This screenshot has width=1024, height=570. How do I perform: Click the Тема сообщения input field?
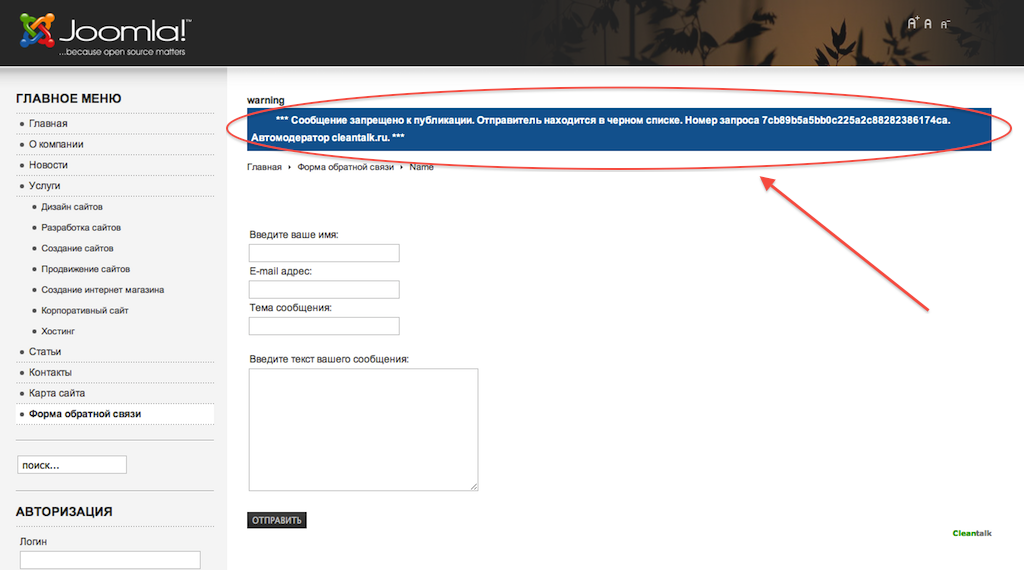pyautogui.click(x=324, y=326)
